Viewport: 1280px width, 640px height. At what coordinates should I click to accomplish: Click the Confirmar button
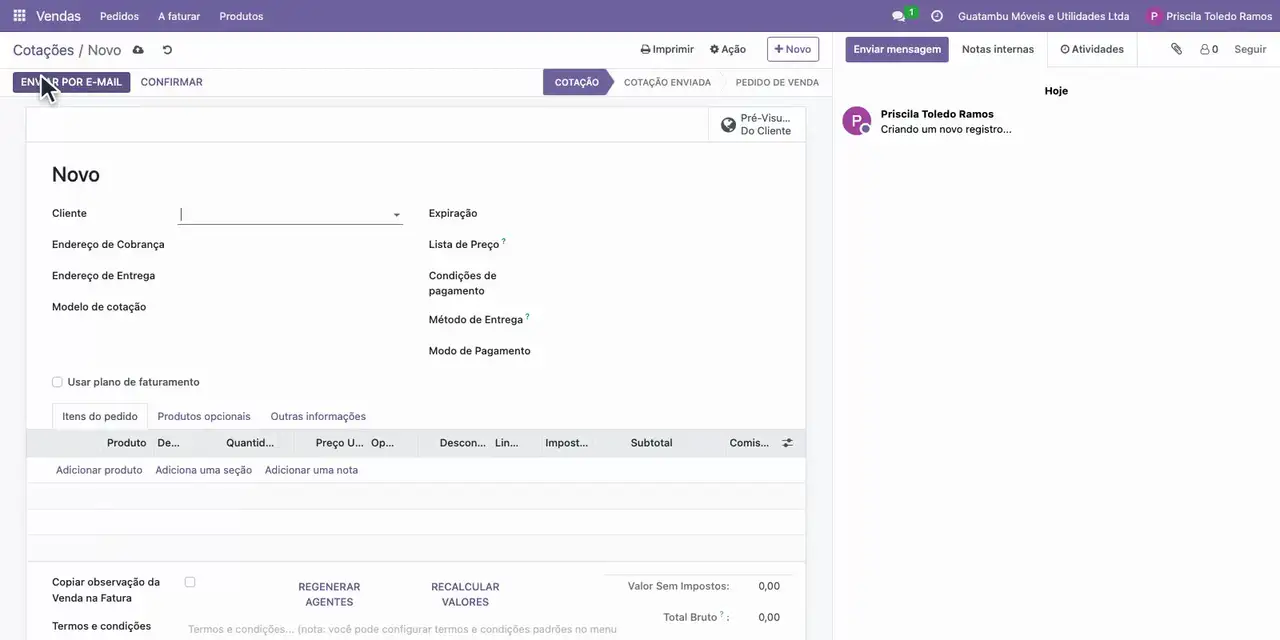172,82
